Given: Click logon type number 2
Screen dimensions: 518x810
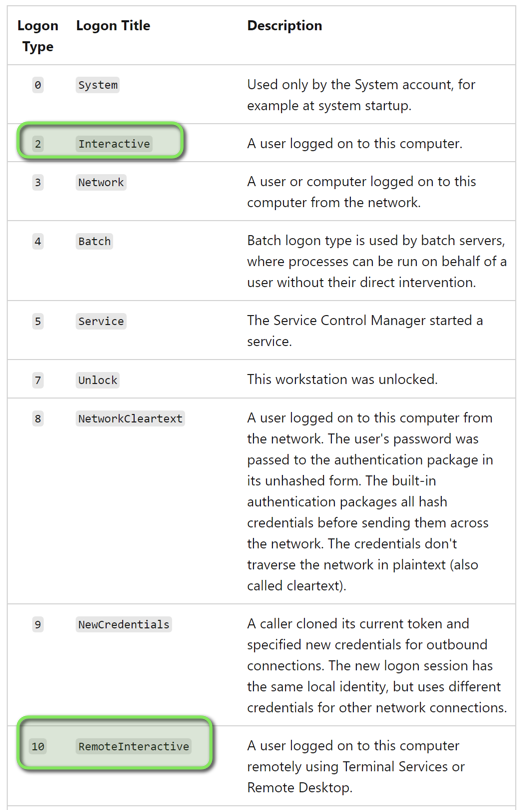Looking at the screenshot, I should (38, 144).
